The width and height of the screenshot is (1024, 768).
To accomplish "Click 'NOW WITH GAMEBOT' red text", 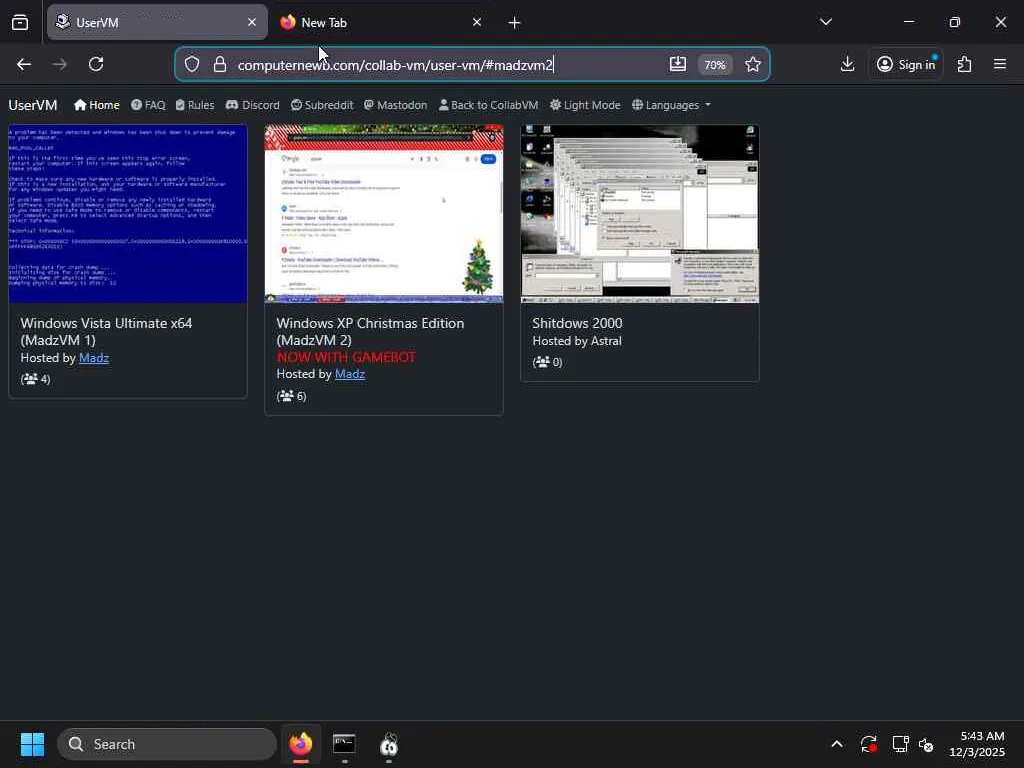I will (x=346, y=357).
